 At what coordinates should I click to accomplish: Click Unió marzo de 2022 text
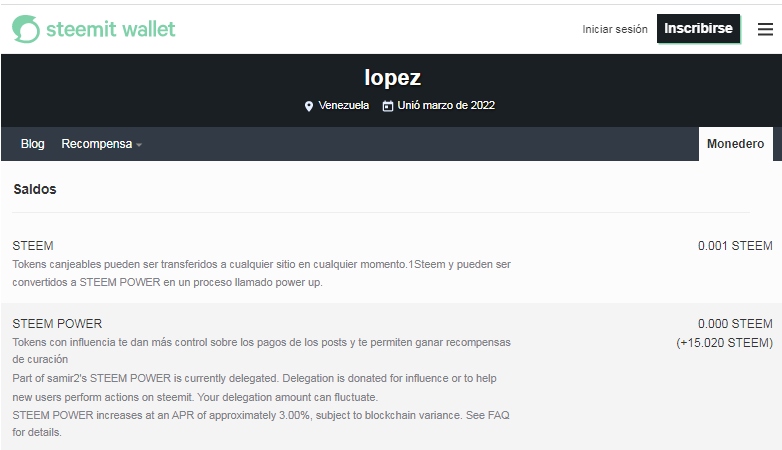446,105
